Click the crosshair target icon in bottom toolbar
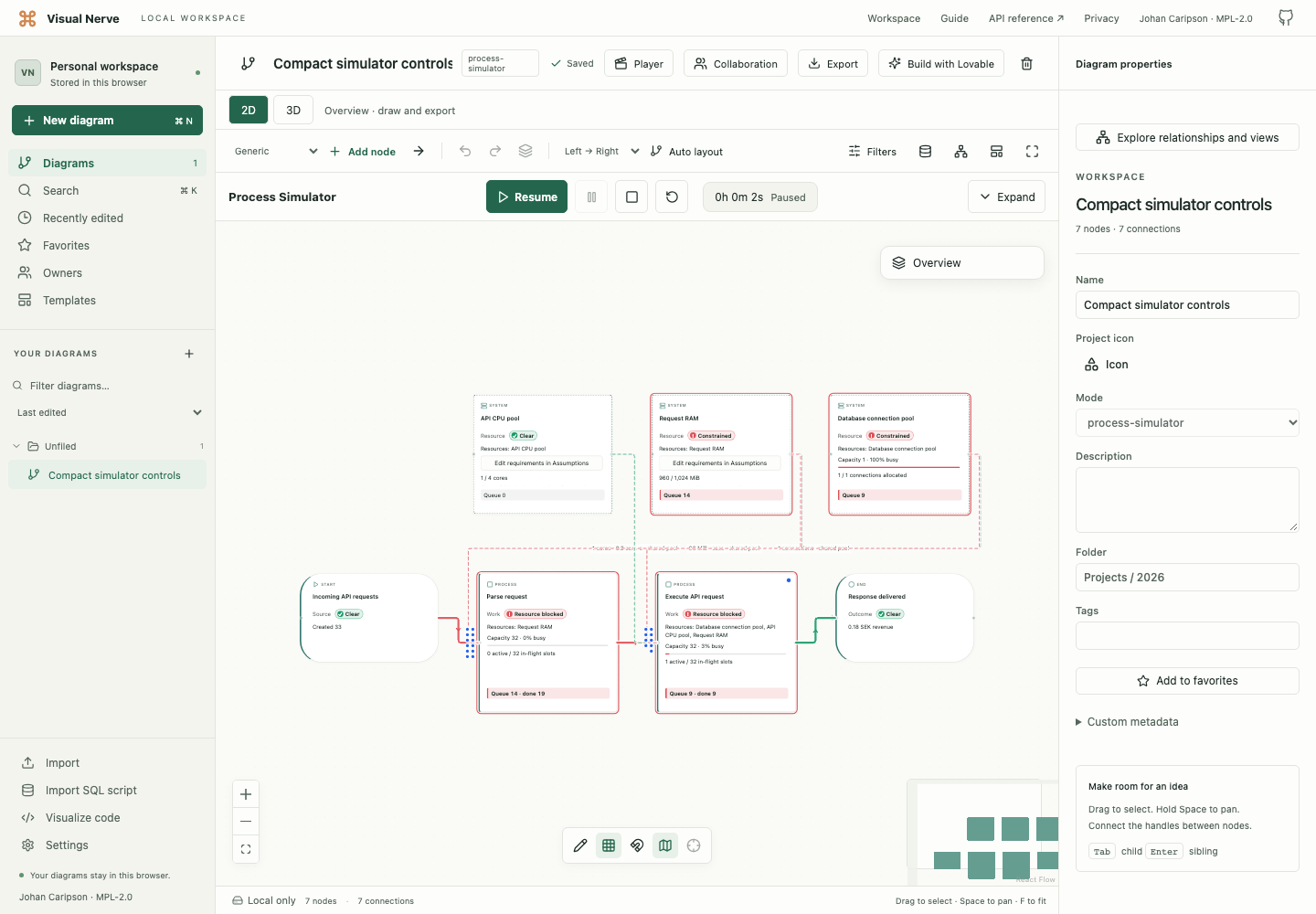This screenshot has height=914, width=1316. 694,845
